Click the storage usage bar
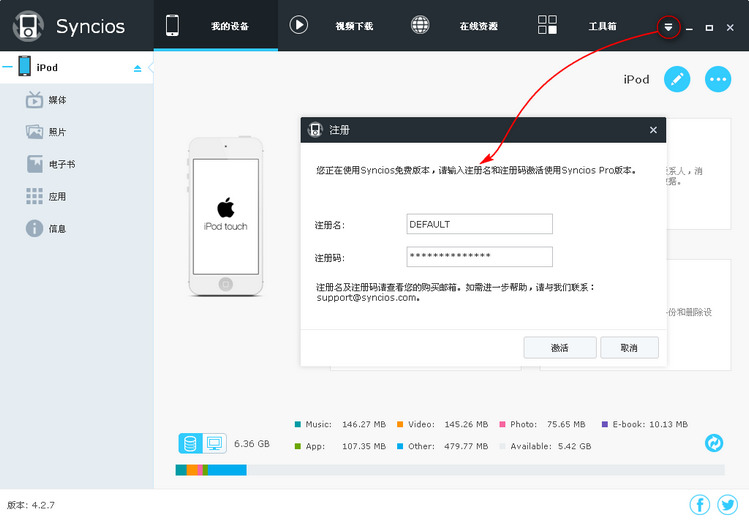The width and height of the screenshot is (749, 521). click(450, 470)
